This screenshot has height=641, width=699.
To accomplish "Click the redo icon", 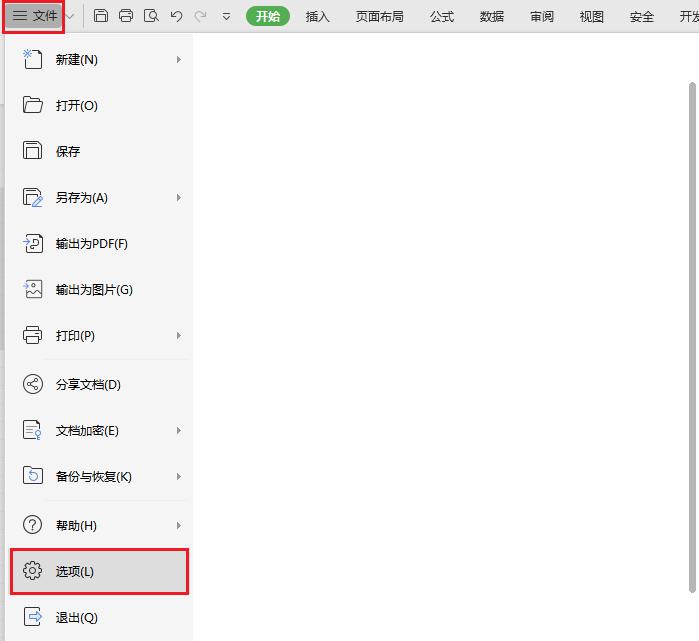I will coord(201,16).
